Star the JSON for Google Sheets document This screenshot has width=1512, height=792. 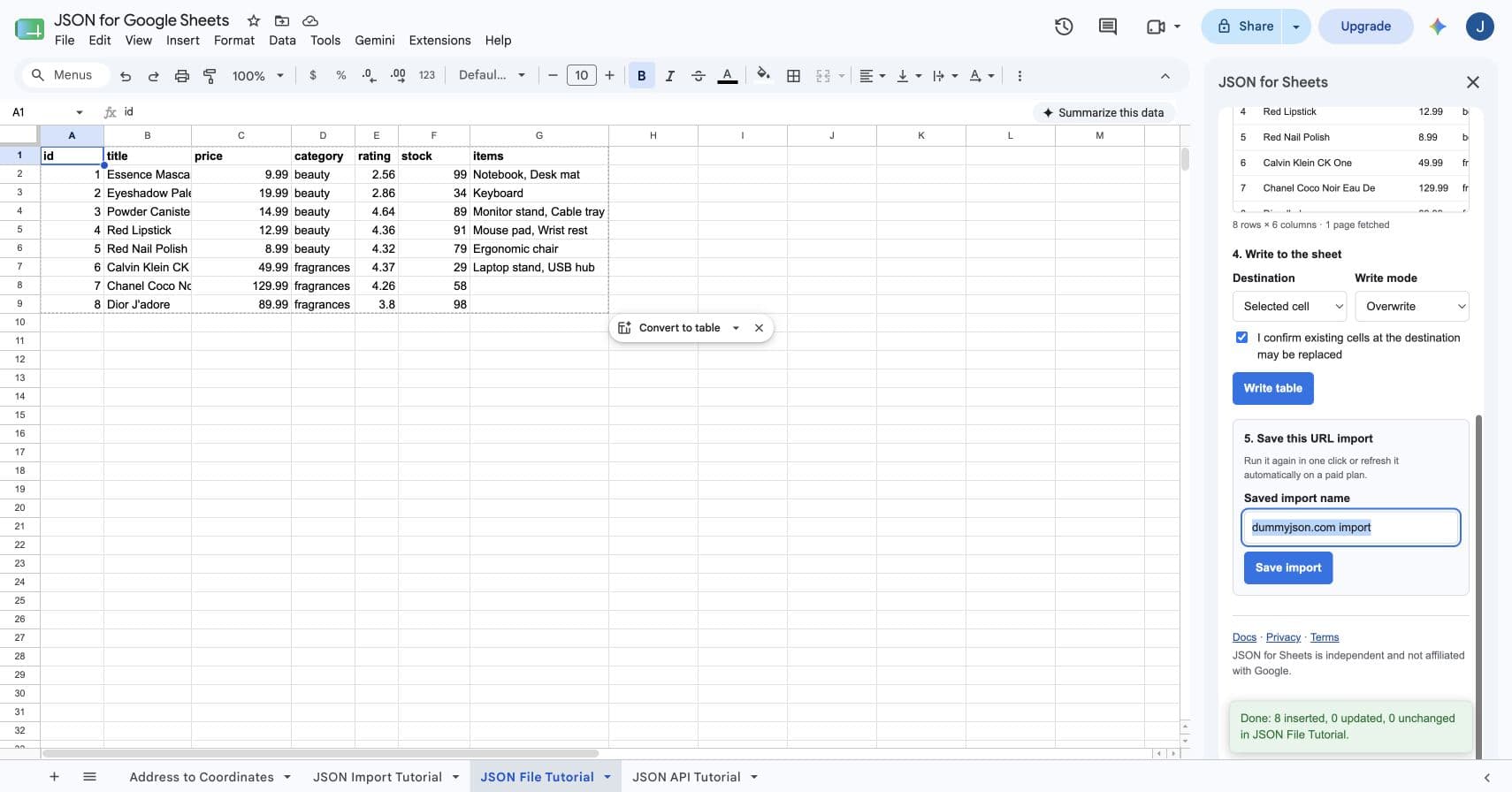point(254,20)
